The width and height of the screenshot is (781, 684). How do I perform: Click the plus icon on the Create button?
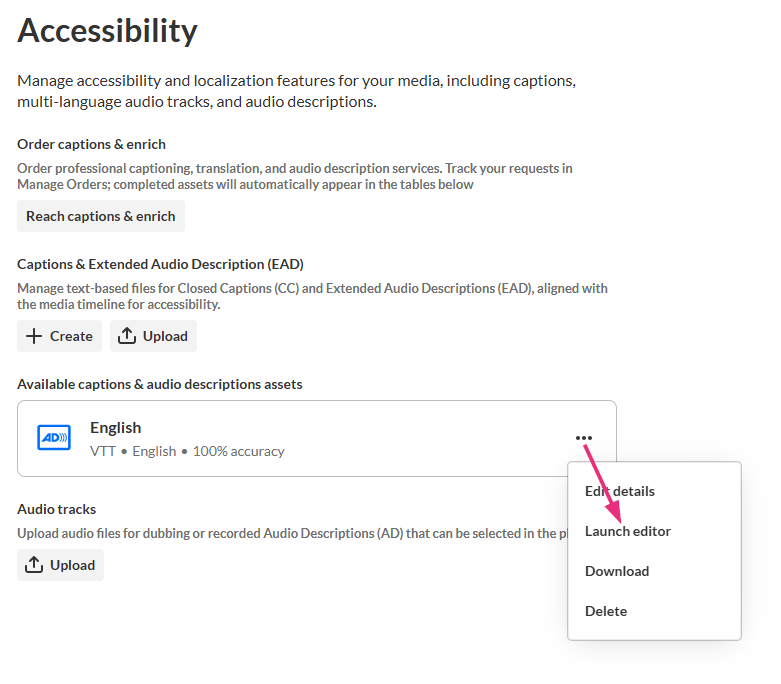tap(34, 336)
